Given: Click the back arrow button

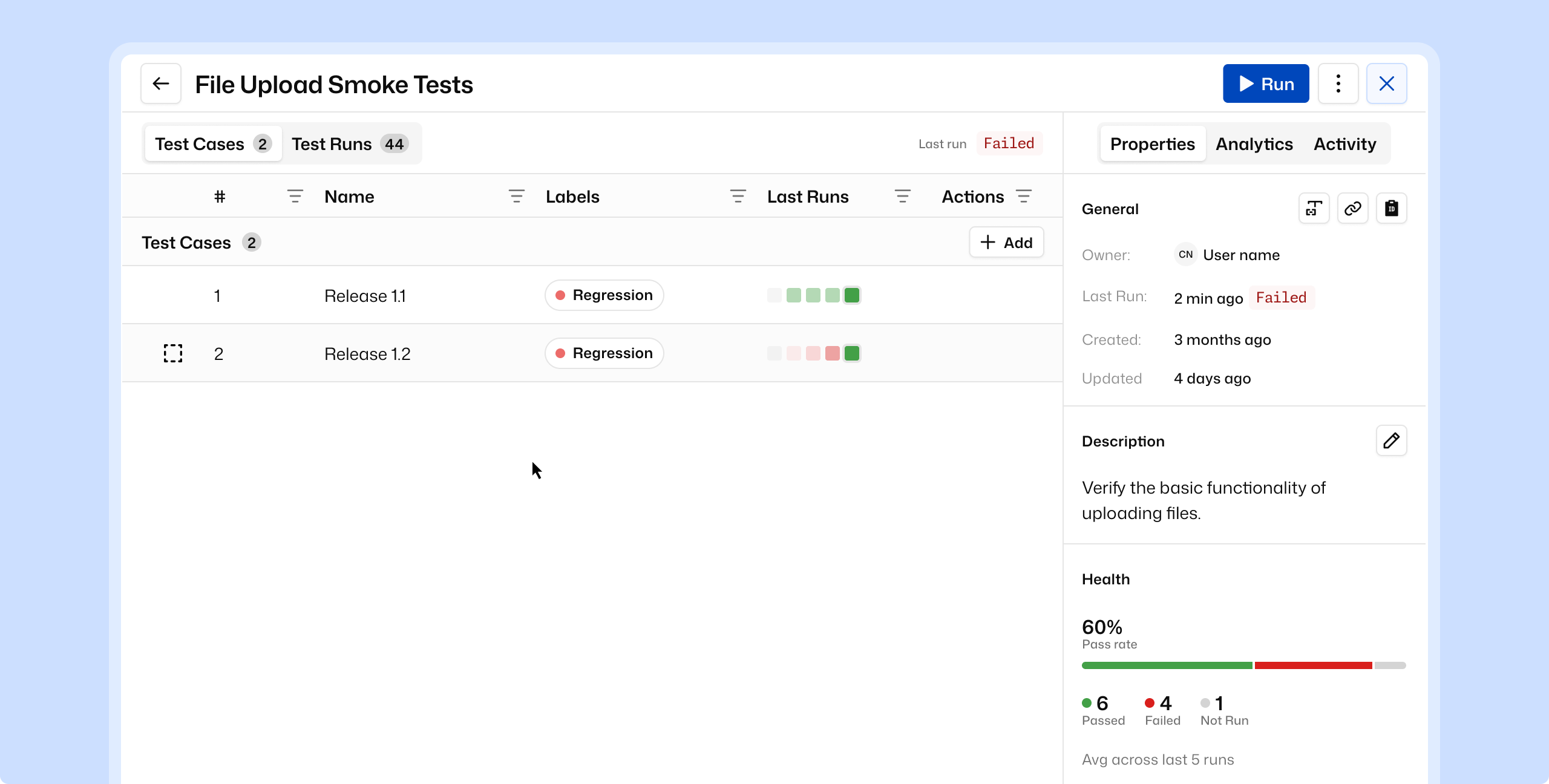Looking at the screenshot, I should pos(160,83).
